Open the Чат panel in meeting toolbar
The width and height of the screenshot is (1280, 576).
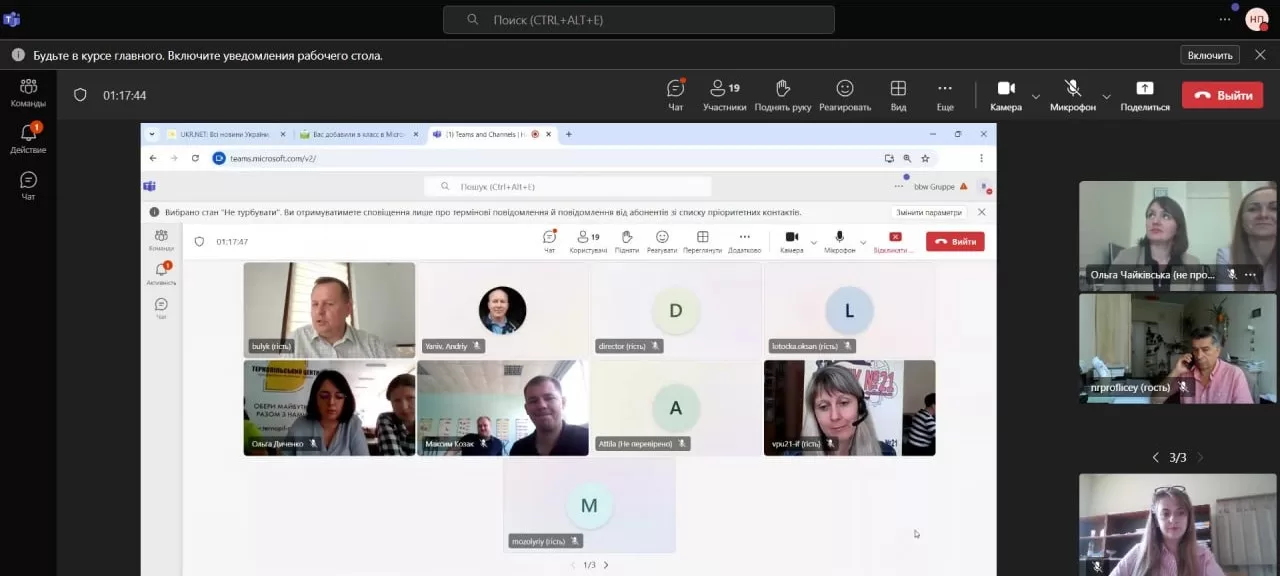click(x=676, y=95)
